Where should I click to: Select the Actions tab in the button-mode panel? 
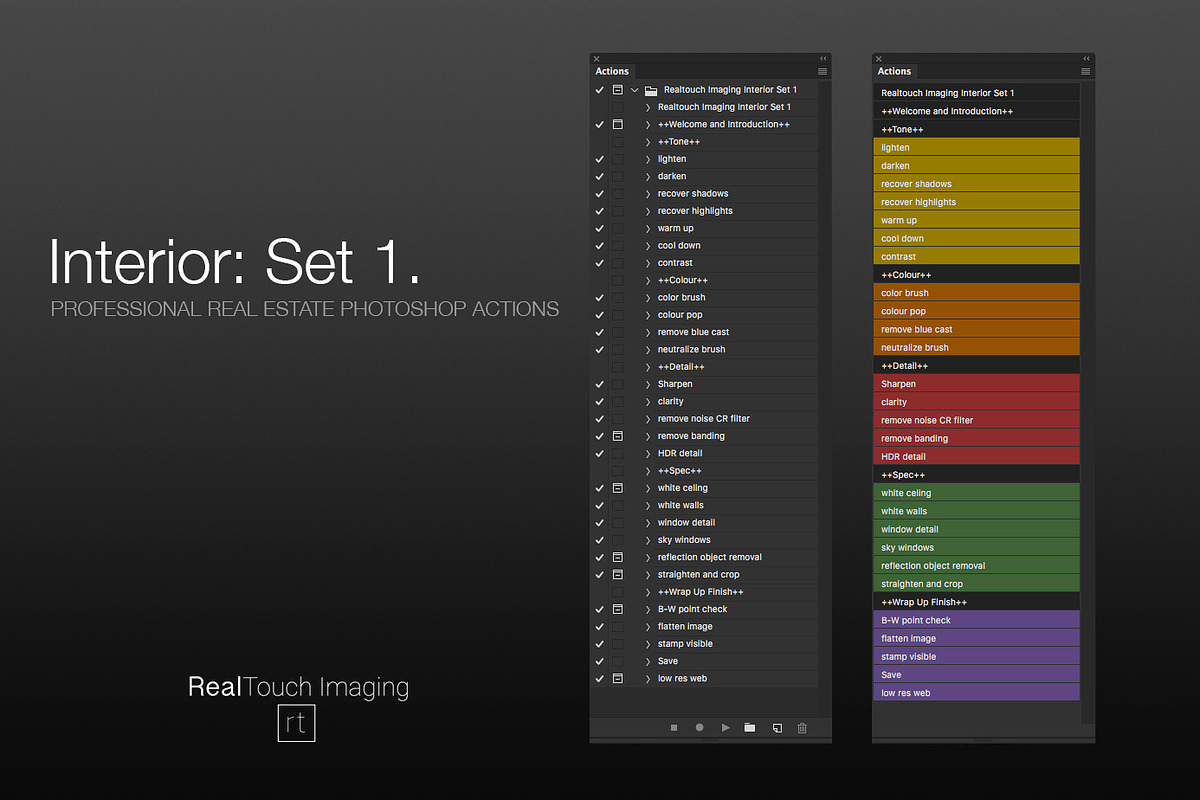point(894,71)
